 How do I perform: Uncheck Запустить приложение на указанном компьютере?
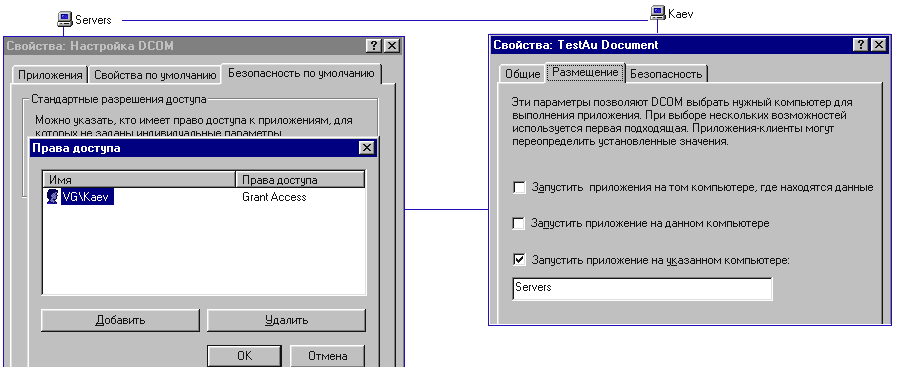[519, 260]
